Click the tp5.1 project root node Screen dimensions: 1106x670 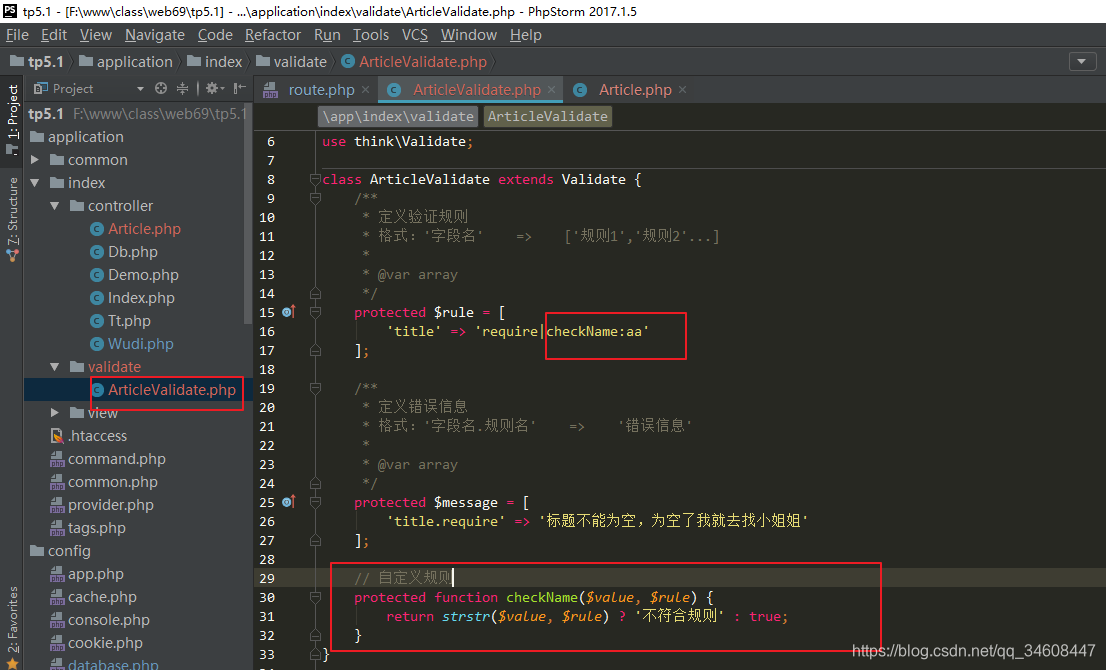47,114
